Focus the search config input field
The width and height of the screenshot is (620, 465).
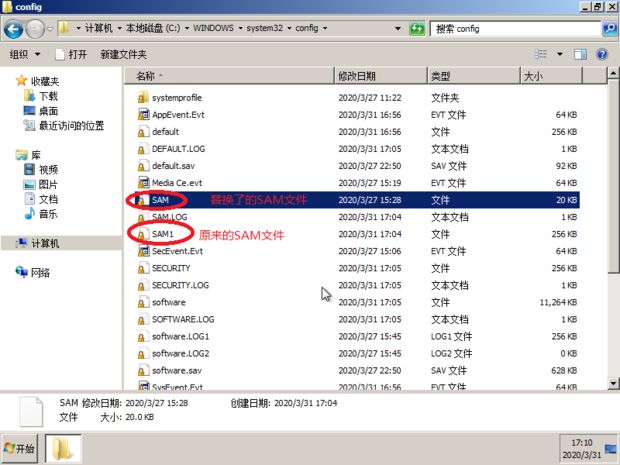(515, 28)
